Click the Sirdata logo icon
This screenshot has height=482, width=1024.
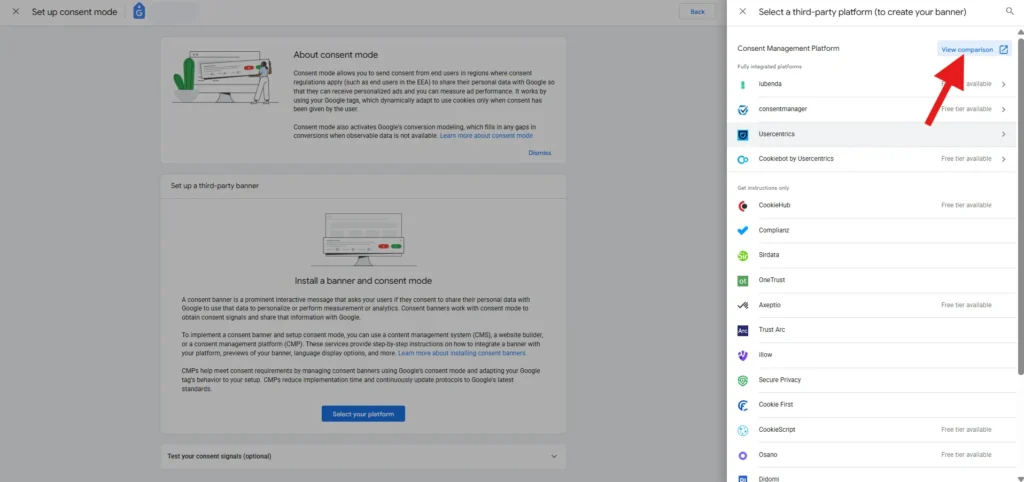pyautogui.click(x=743, y=255)
